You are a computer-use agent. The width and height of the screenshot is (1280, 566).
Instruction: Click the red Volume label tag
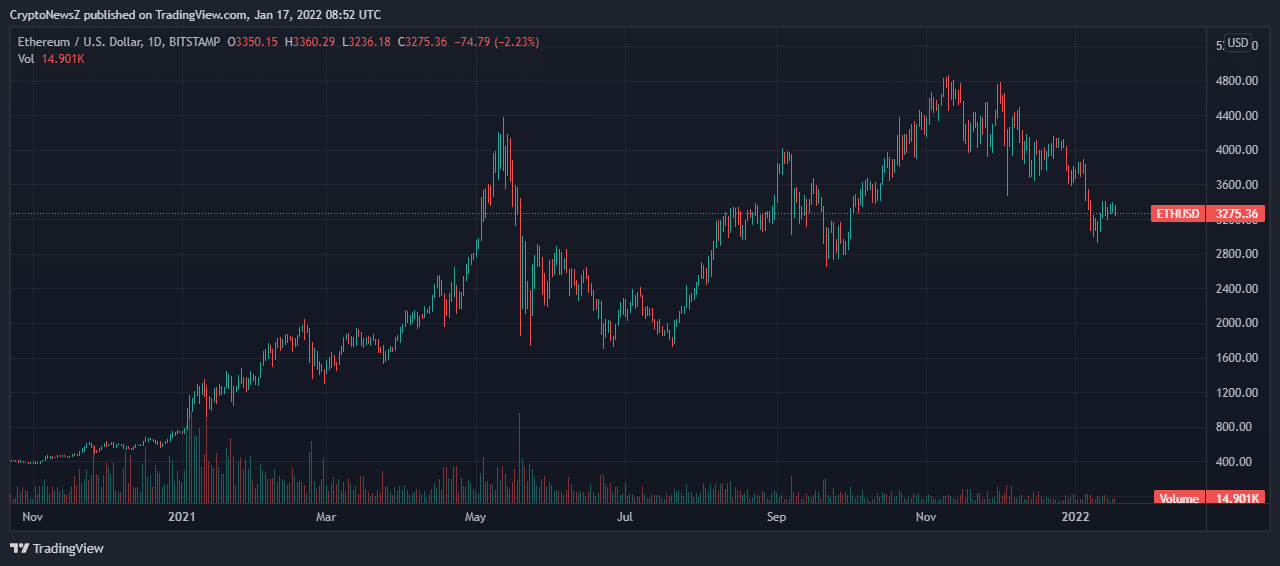(1178, 498)
